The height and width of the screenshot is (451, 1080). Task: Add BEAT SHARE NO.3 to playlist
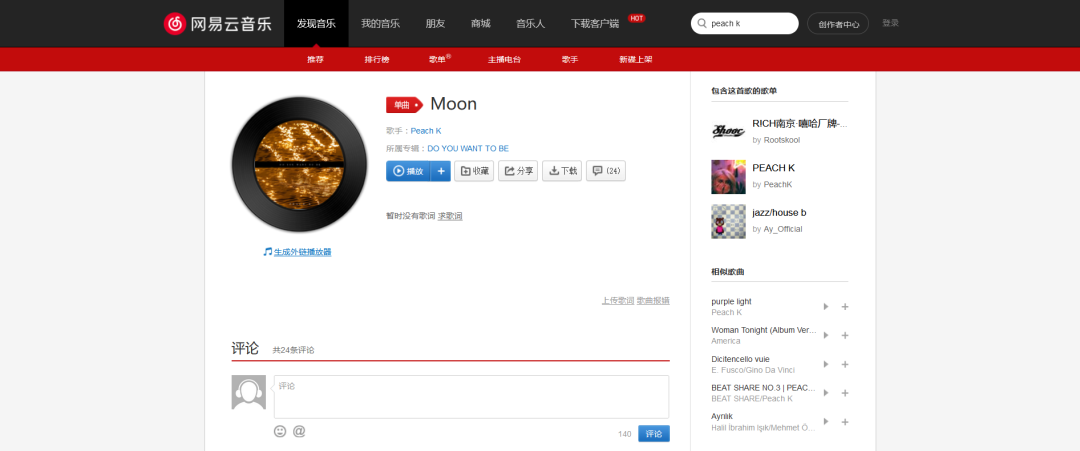pos(845,393)
